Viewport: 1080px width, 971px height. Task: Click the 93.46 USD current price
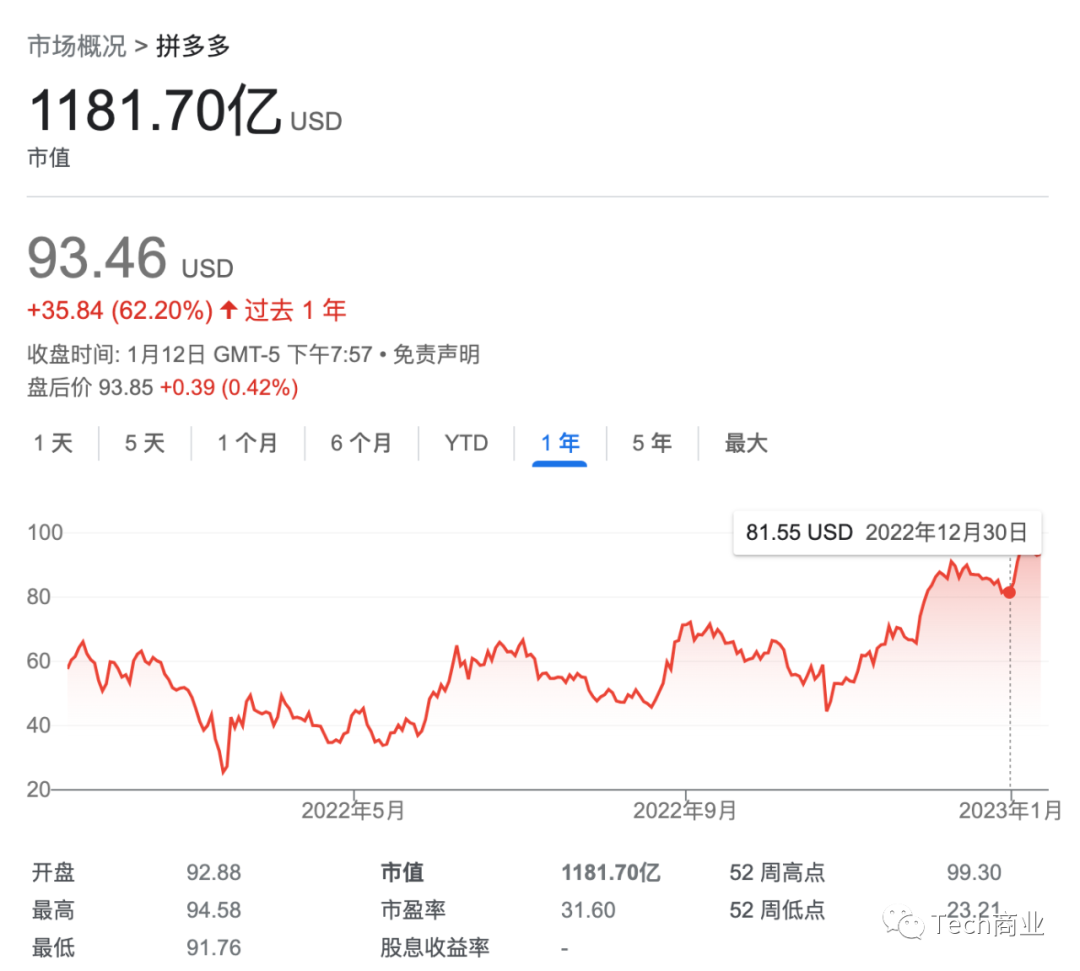(97, 260)
